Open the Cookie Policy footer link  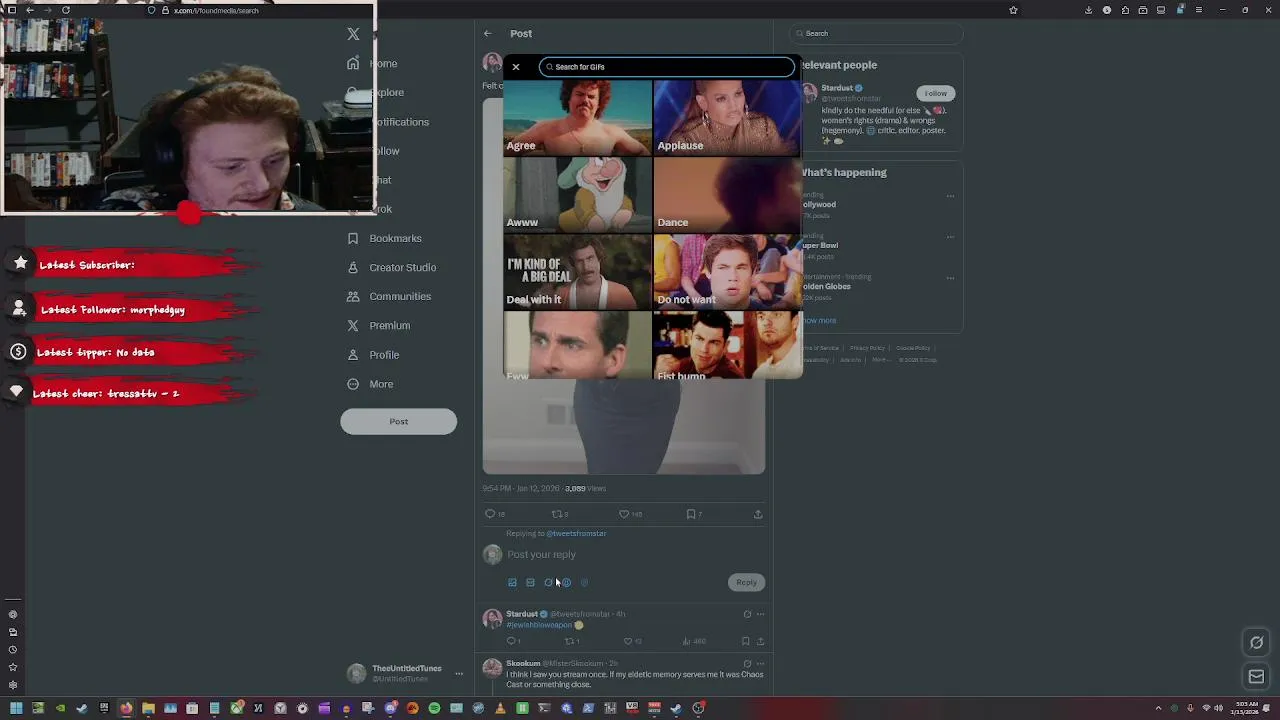[x=913, y=348]
